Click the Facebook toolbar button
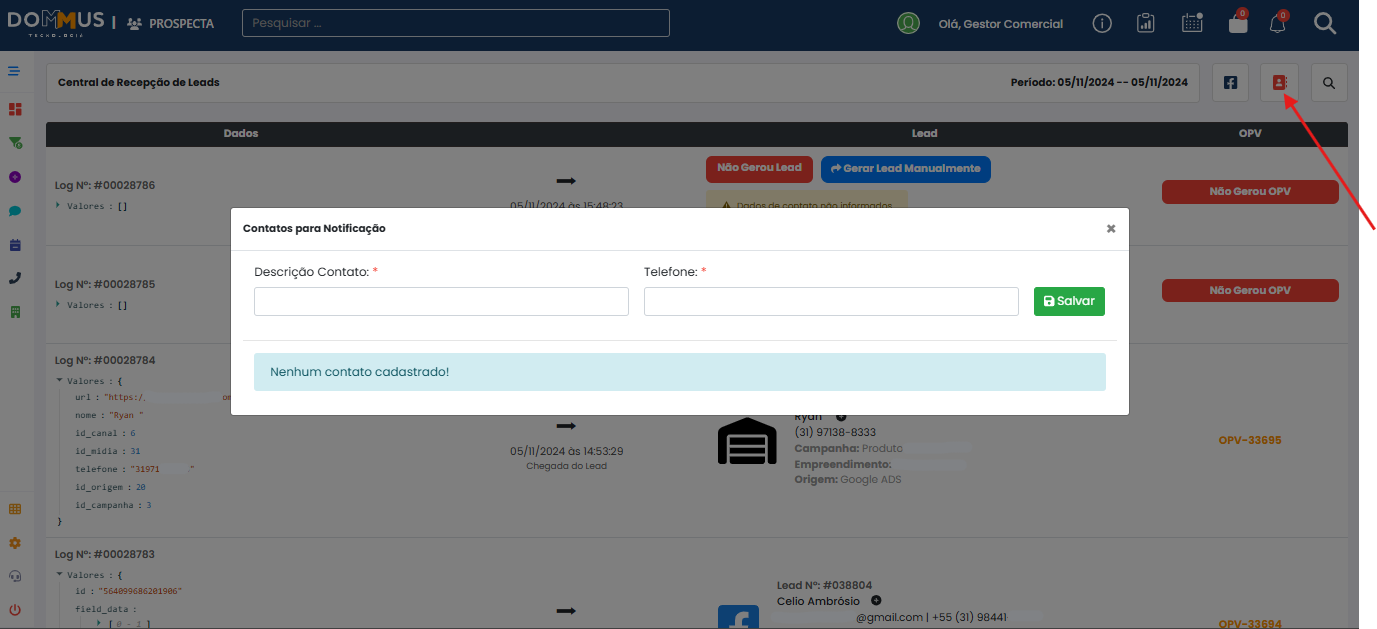The width and height of the screenshot is (1377, 629). [x=1230, y=83]
